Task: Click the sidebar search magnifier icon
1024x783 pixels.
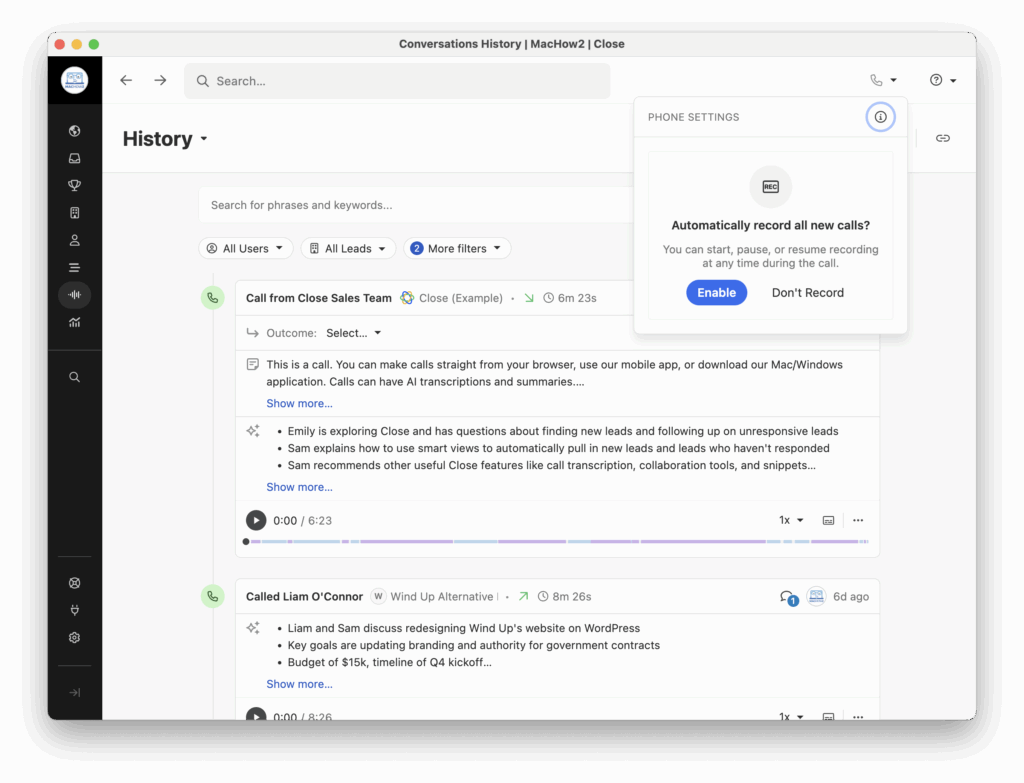Action: (75, 377)
